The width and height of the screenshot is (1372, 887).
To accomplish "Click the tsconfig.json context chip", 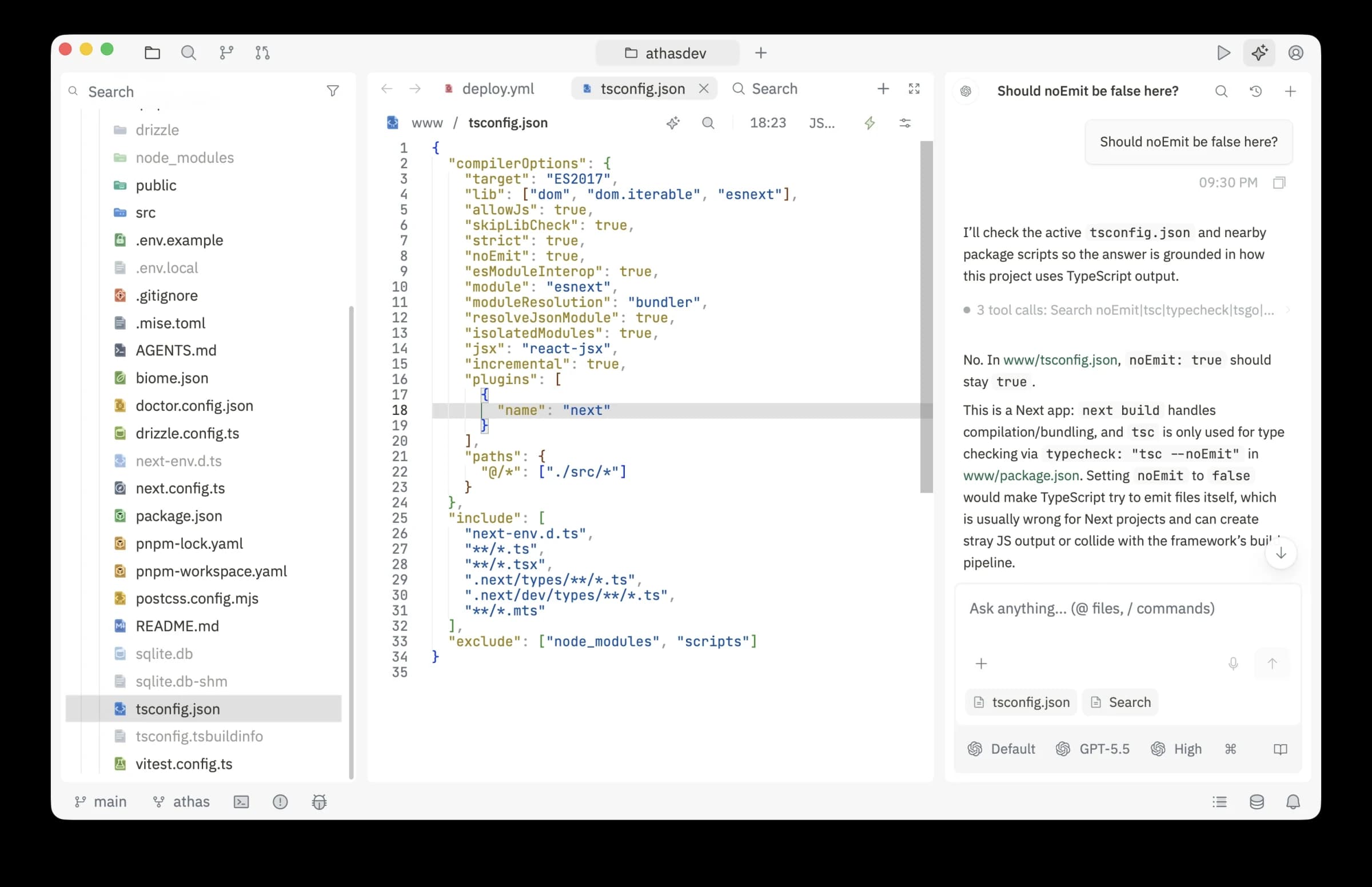I will pyautogui.click(x=1020, y=702).
